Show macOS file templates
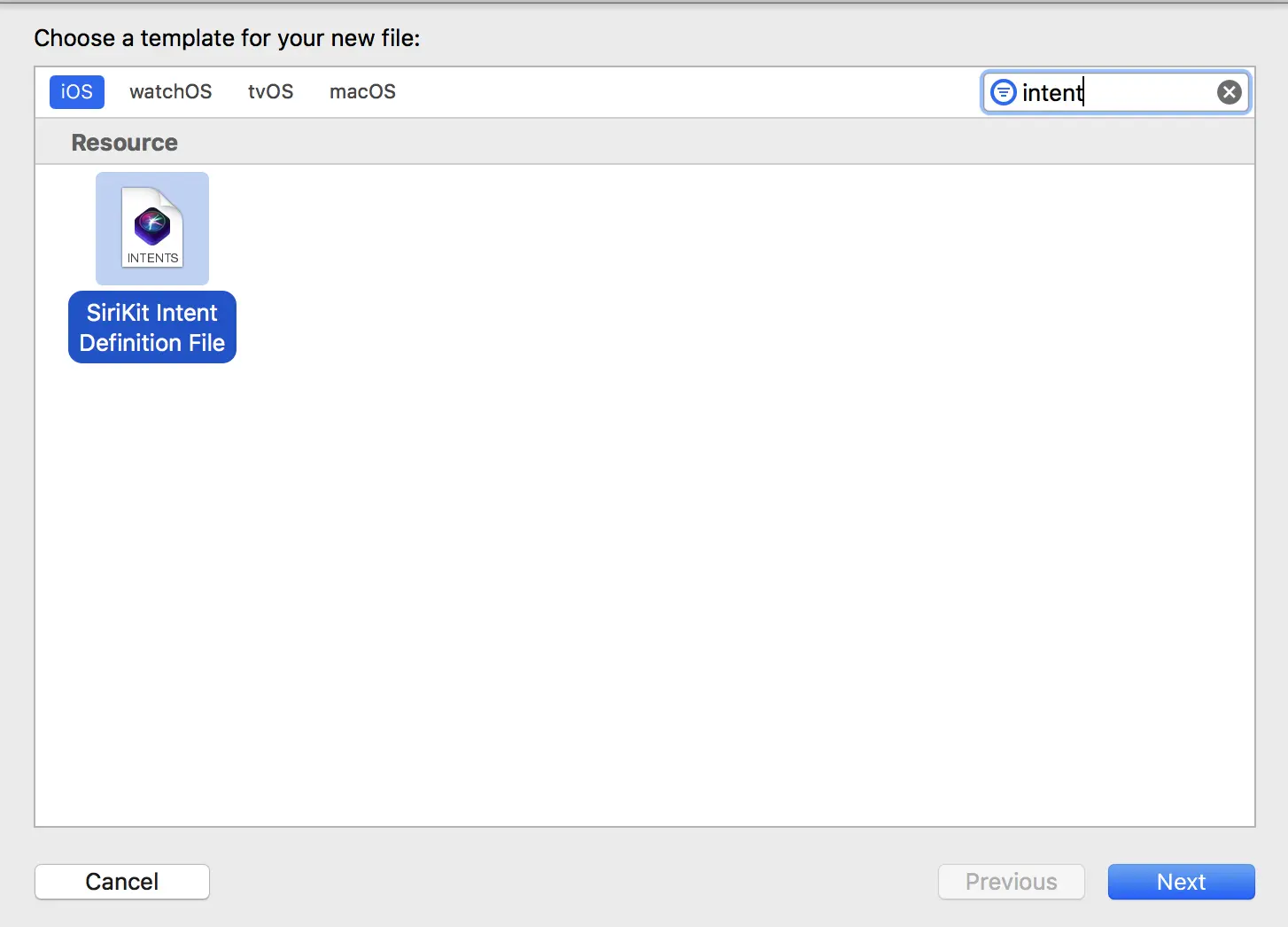The width and height of the screenshot is (1288, 927). coord(362,92)
